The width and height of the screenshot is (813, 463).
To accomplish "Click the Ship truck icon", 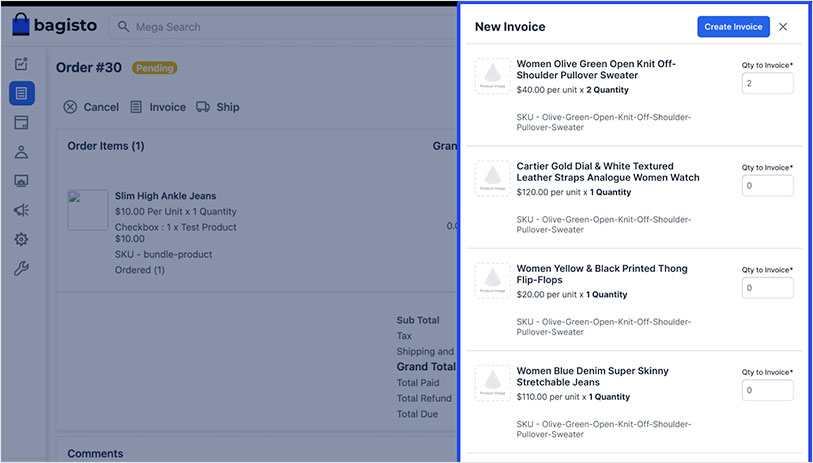I will (203, 107).
